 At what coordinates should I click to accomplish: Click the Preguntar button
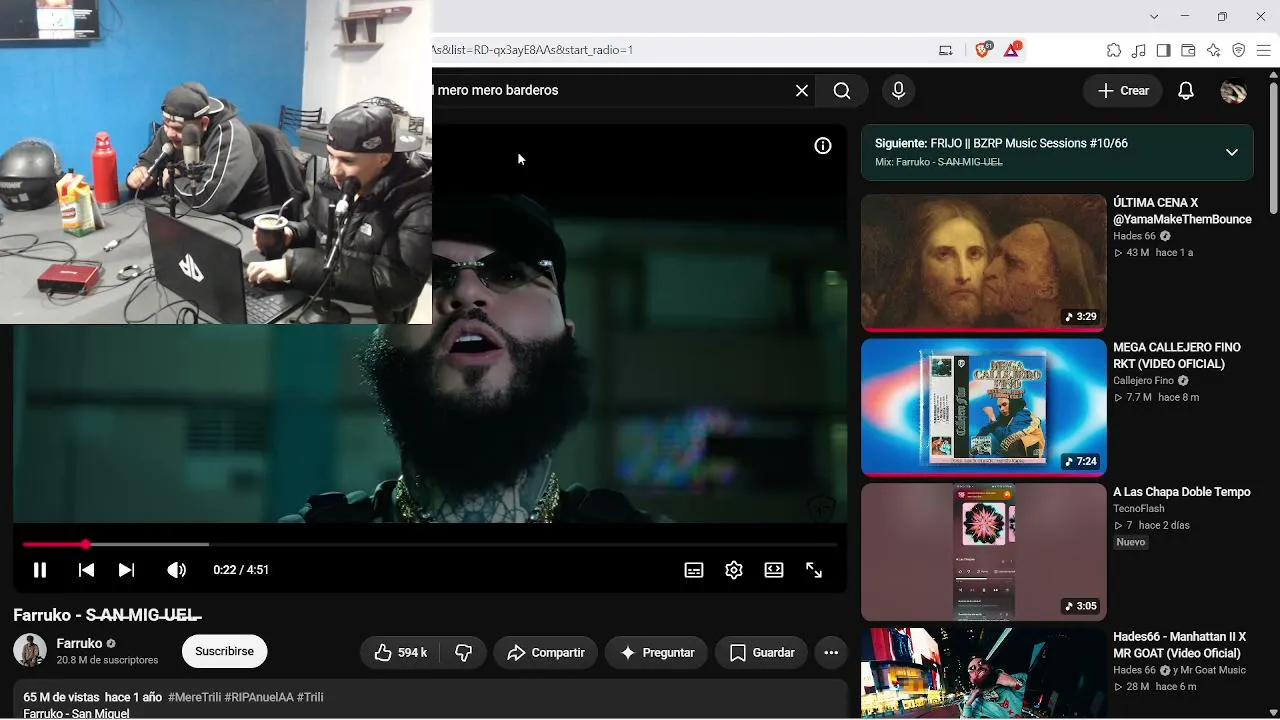click(x=657, y=653)
